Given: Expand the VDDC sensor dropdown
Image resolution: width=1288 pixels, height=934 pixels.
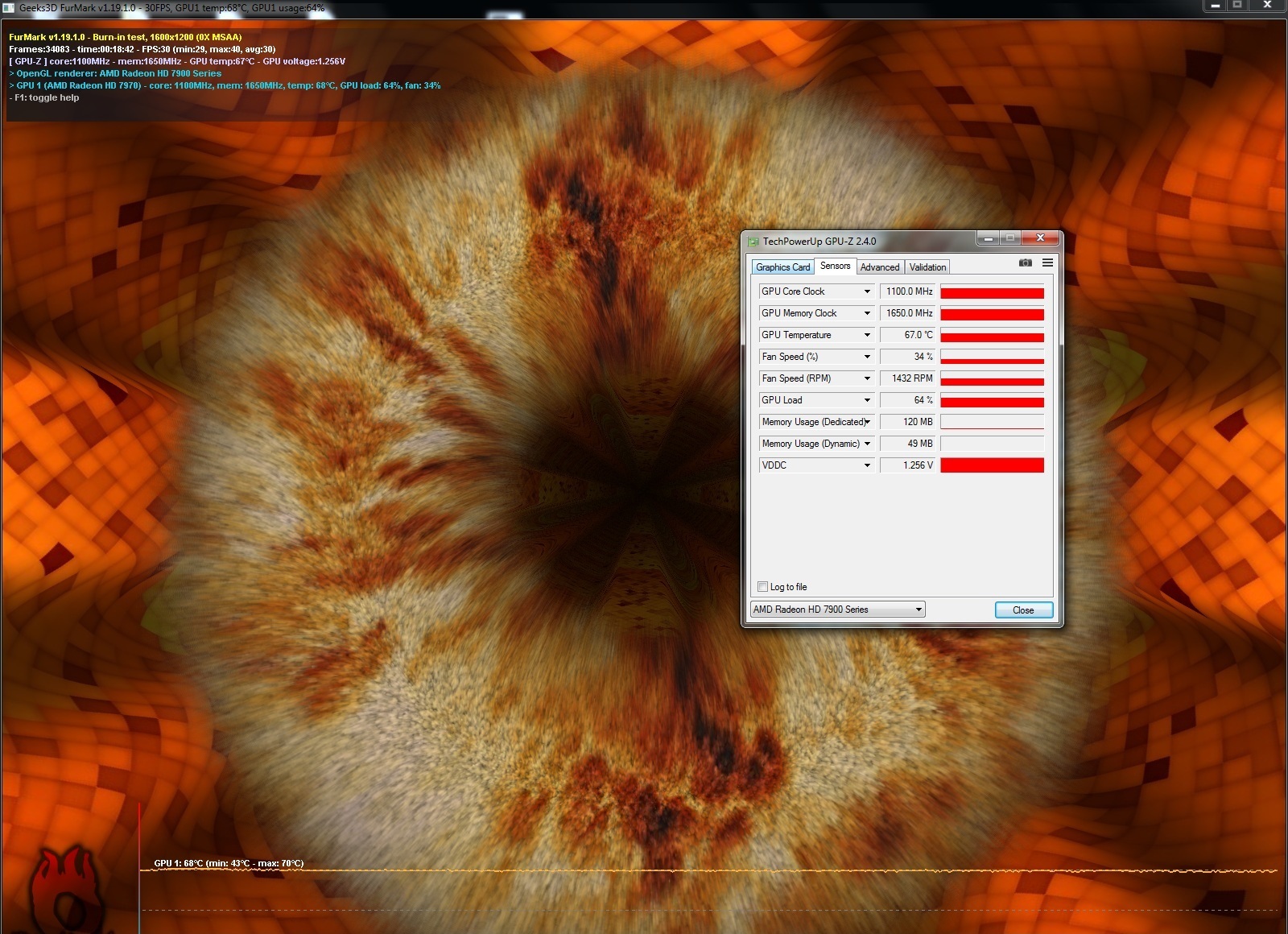Looking at the screenshot, I should (867, 465).
